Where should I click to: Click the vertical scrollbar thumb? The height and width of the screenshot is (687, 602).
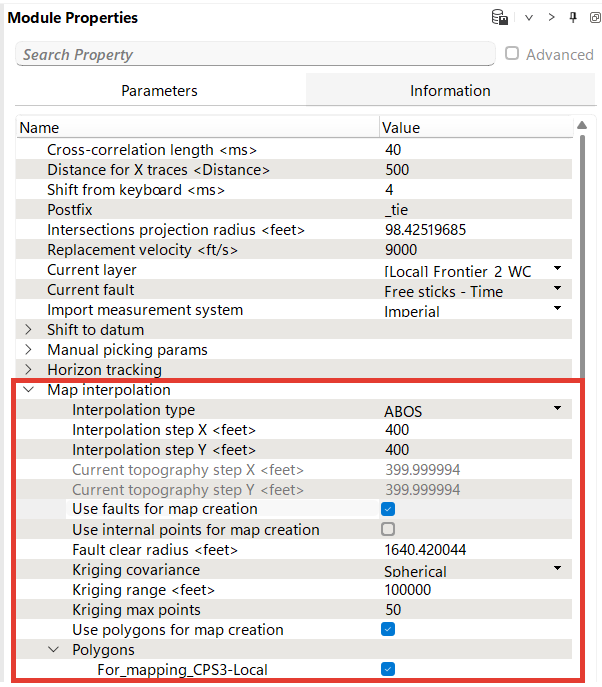pos(582,256)
